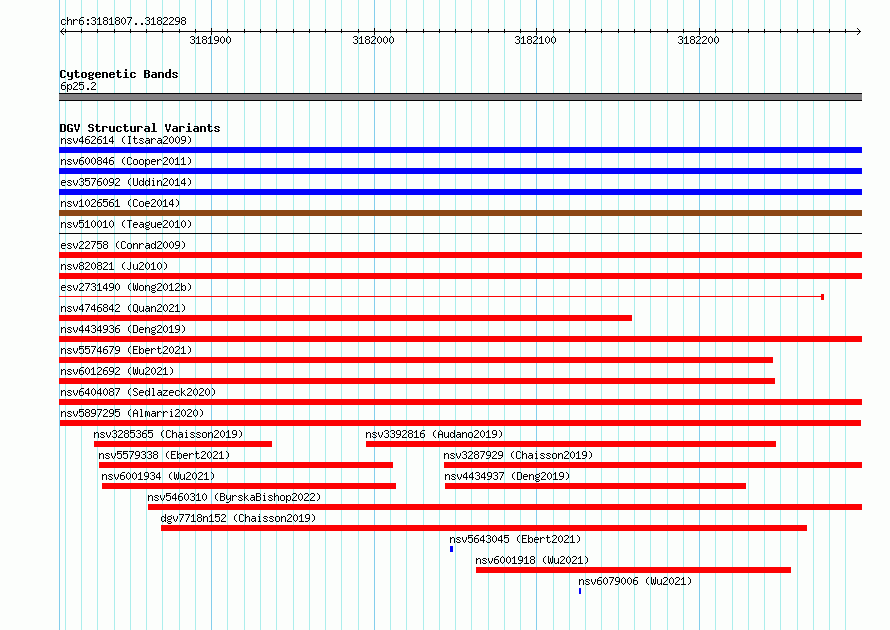
Task: Select the blue nsv462614 variant bar
Action: [460, 150]
